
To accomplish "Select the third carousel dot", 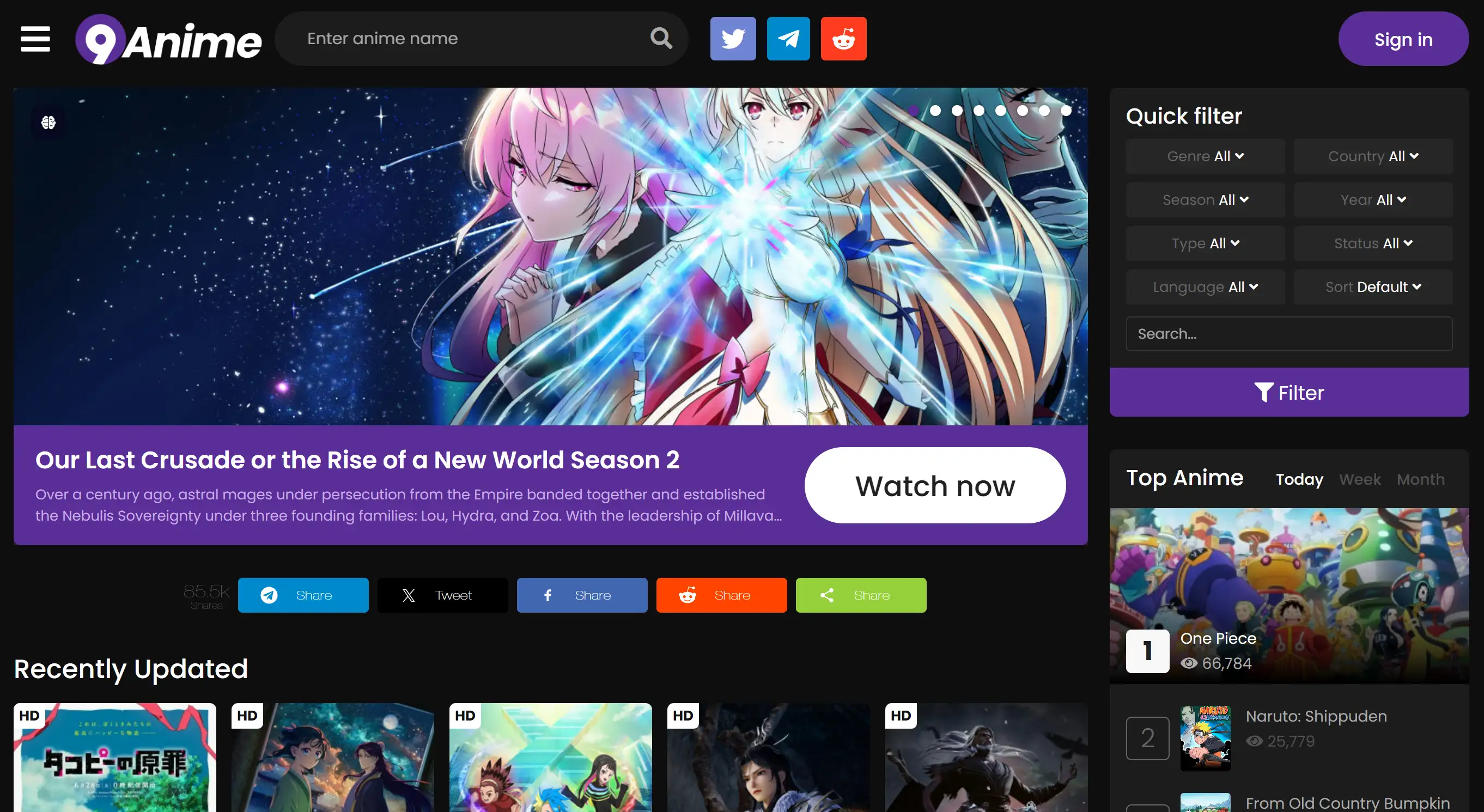I will [957, 111].
